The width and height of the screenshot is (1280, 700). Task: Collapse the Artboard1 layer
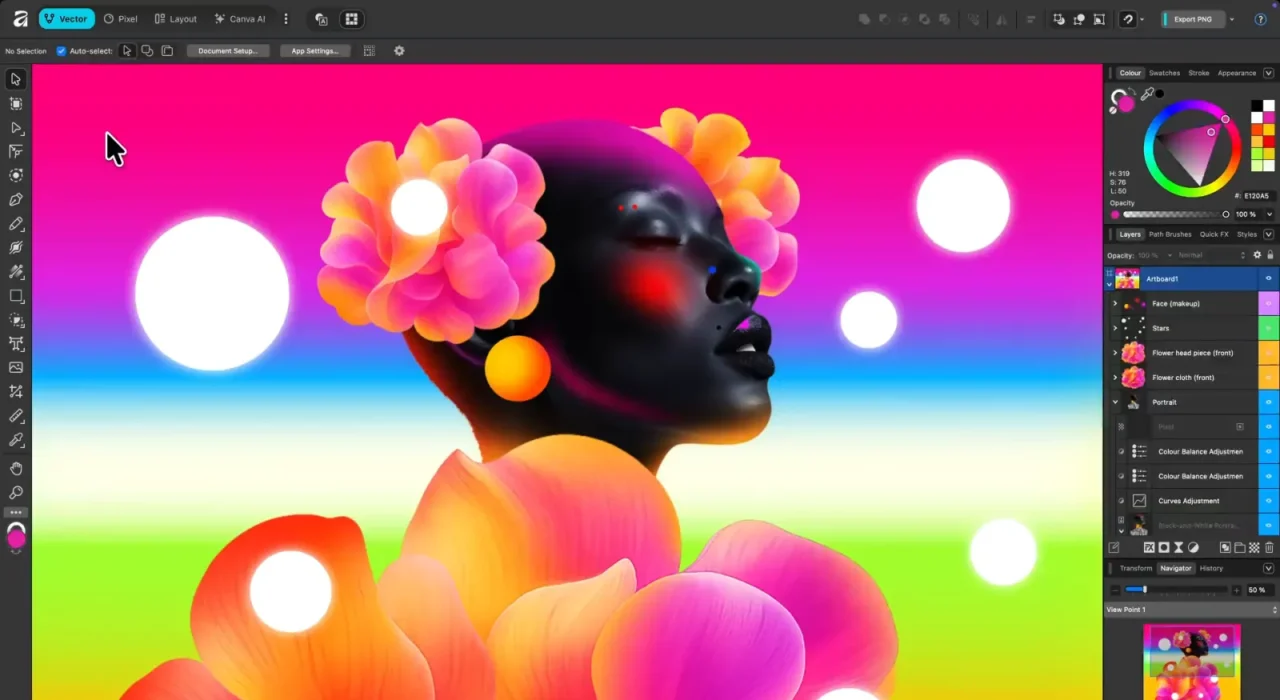1109,284
